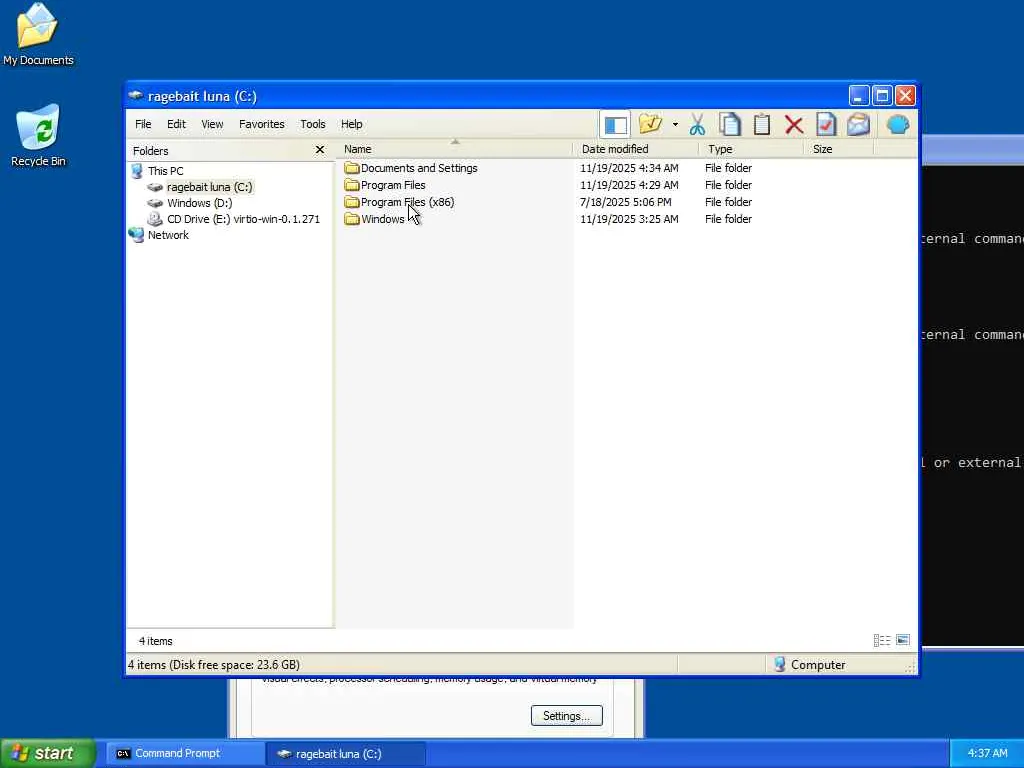This screenshot has width=1024, height=768.
Task: Select Windows (D:) drive in folder tree
Action: (199, 203)
